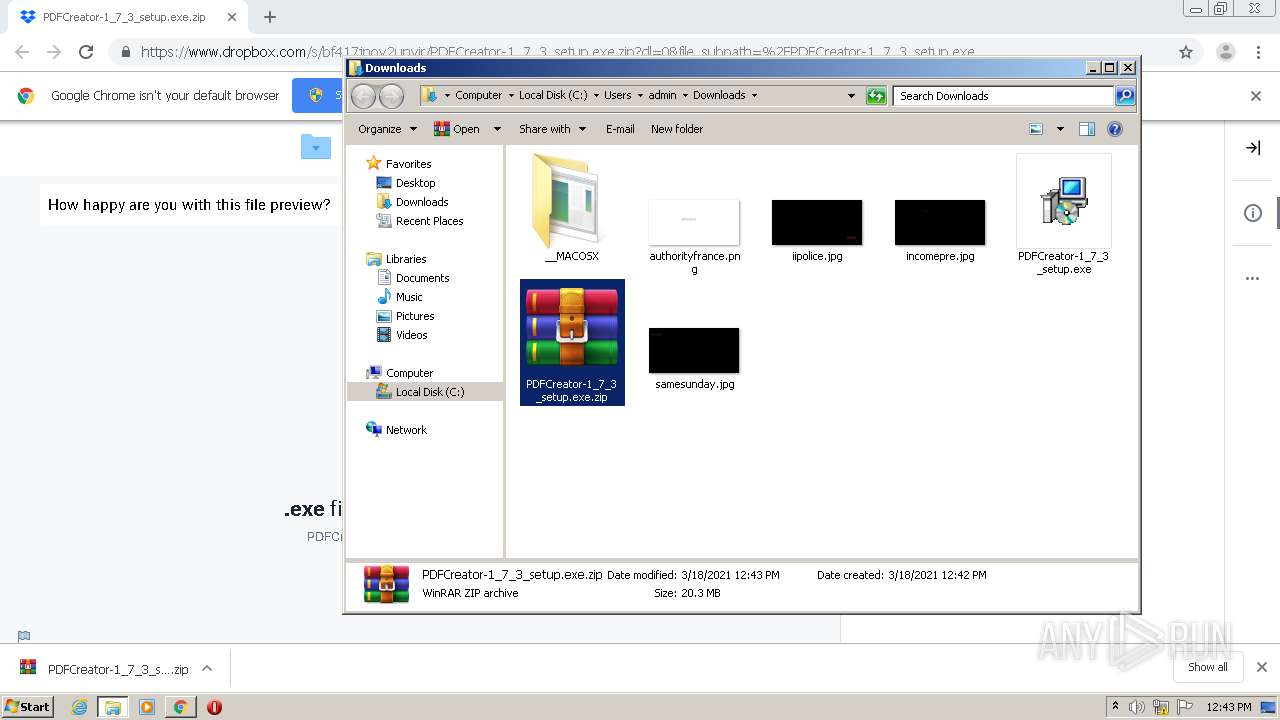Open a new Chrome tab
This screenshot has width=1280, height=720.
click(269, 17)
